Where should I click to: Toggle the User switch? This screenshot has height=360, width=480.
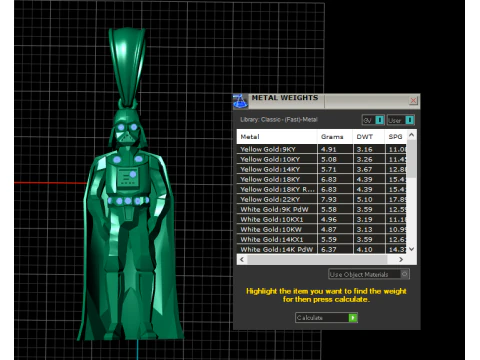410,120
